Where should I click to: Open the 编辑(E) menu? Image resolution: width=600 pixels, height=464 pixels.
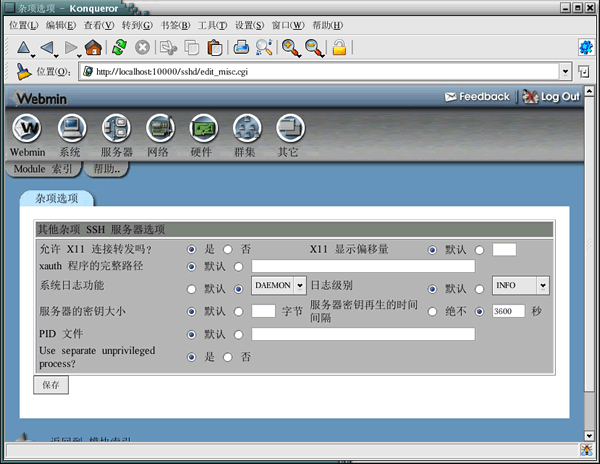60,25
